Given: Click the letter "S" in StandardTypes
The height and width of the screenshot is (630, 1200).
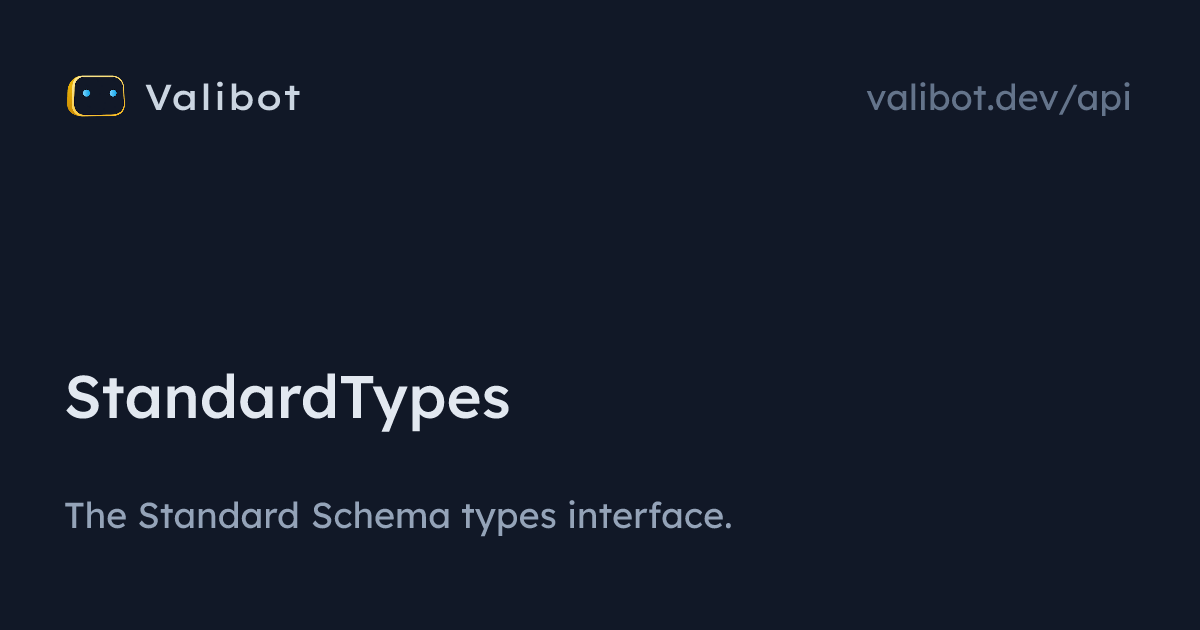Looking at the screenshot, I should coord(85,398).
